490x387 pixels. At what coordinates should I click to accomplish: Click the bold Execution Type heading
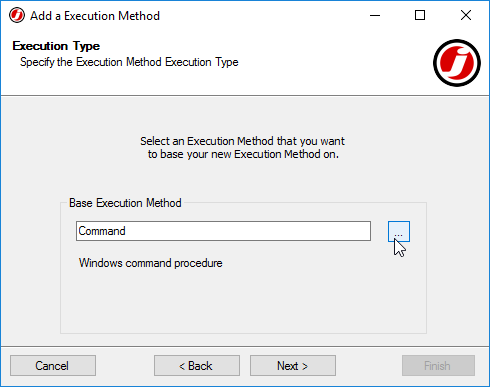56,46
